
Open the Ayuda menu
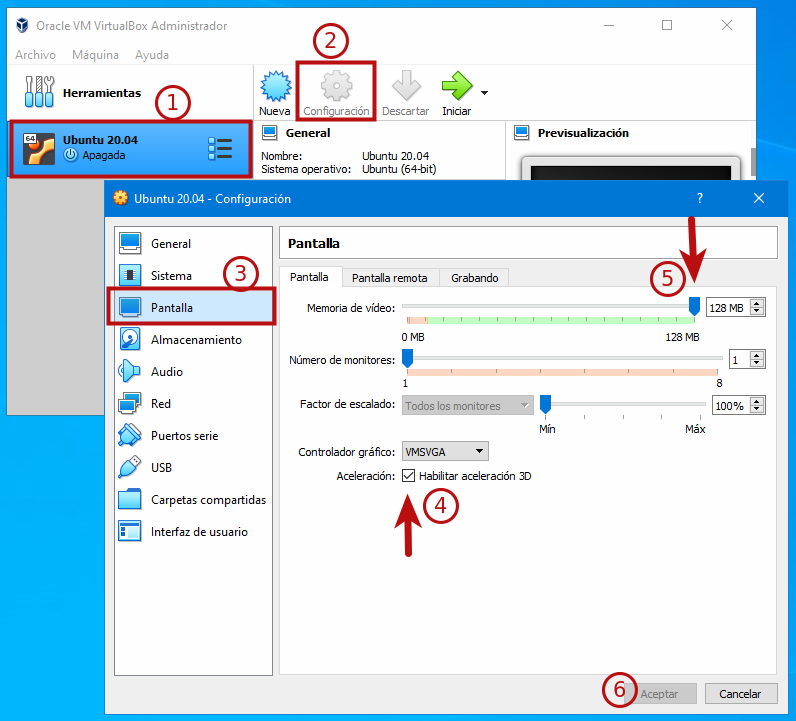pos(152,55)
